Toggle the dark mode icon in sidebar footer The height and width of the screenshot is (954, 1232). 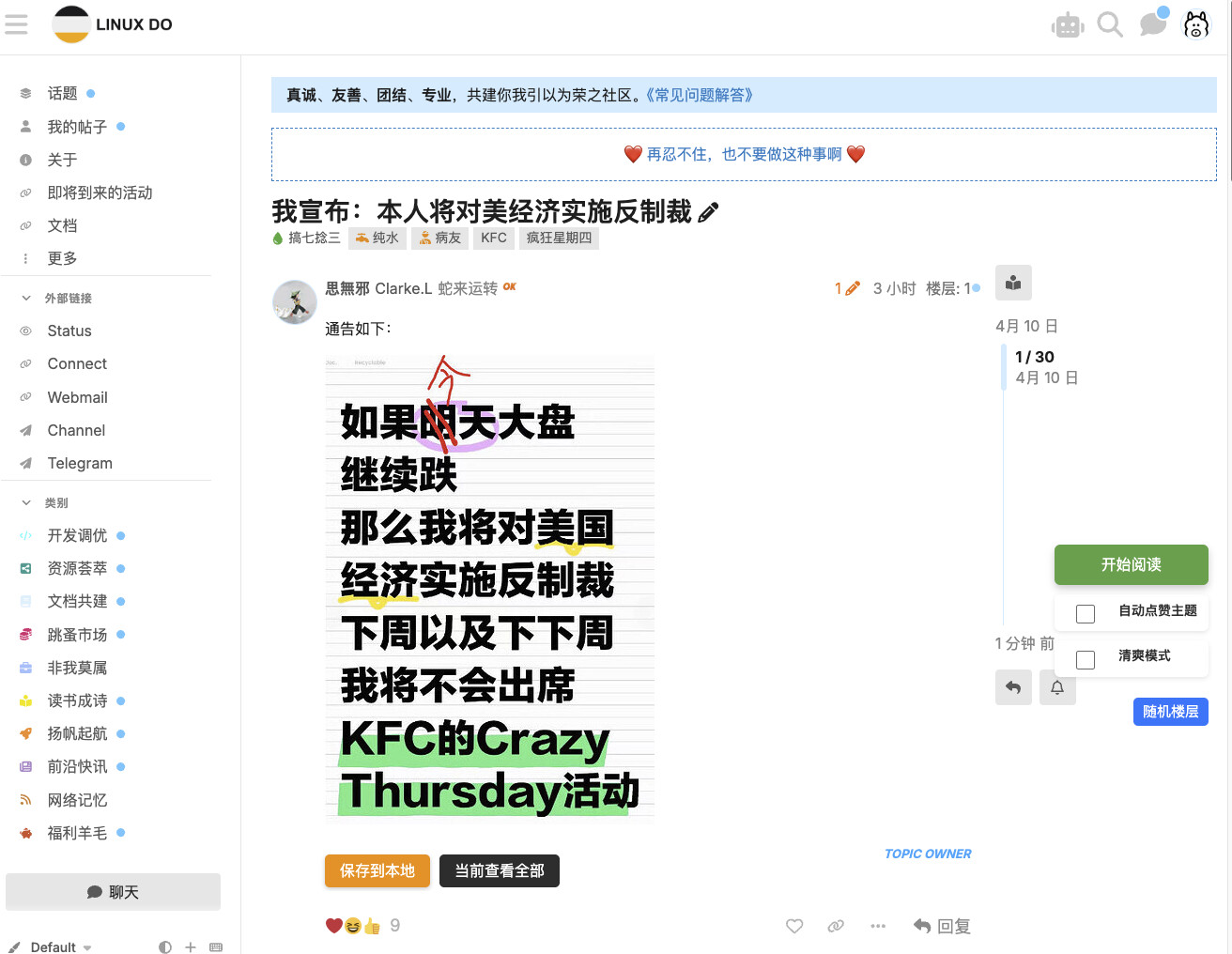click(x=165, y=946)
